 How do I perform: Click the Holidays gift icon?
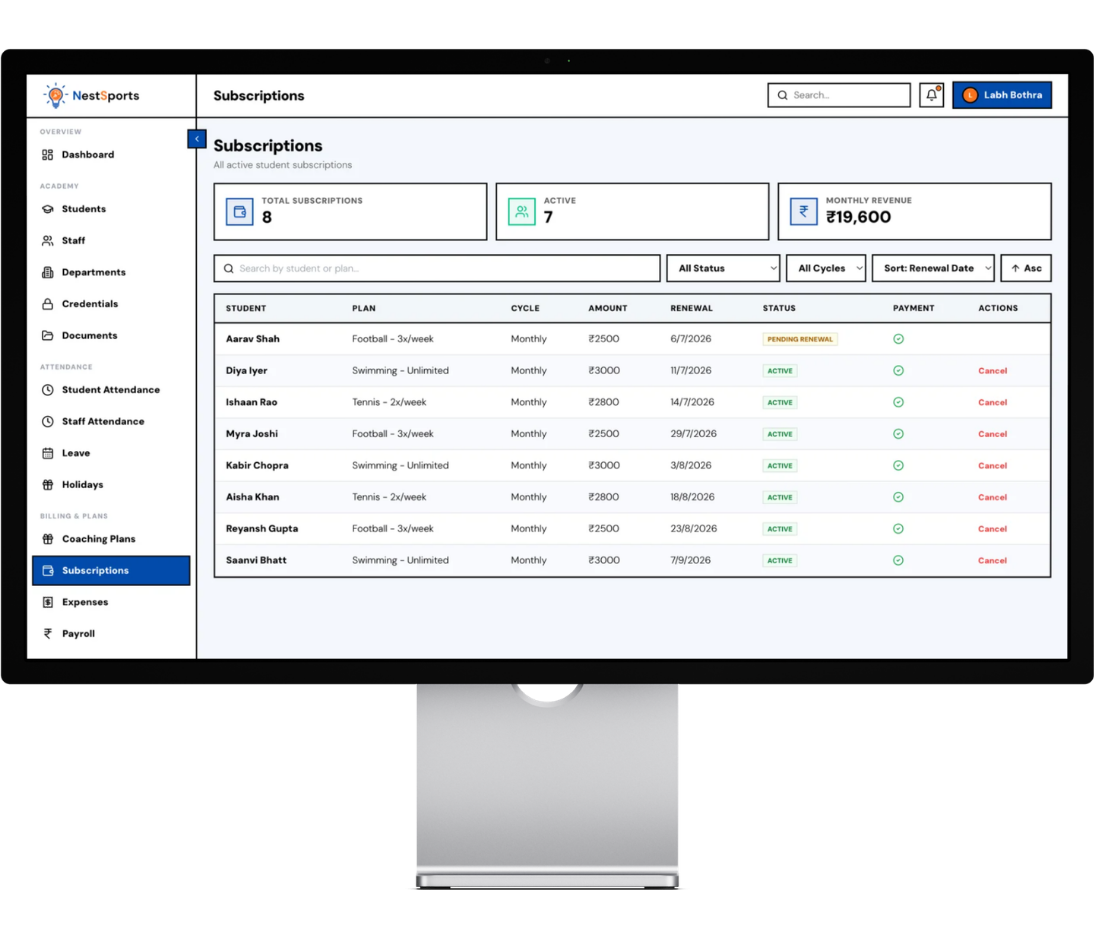47,484
